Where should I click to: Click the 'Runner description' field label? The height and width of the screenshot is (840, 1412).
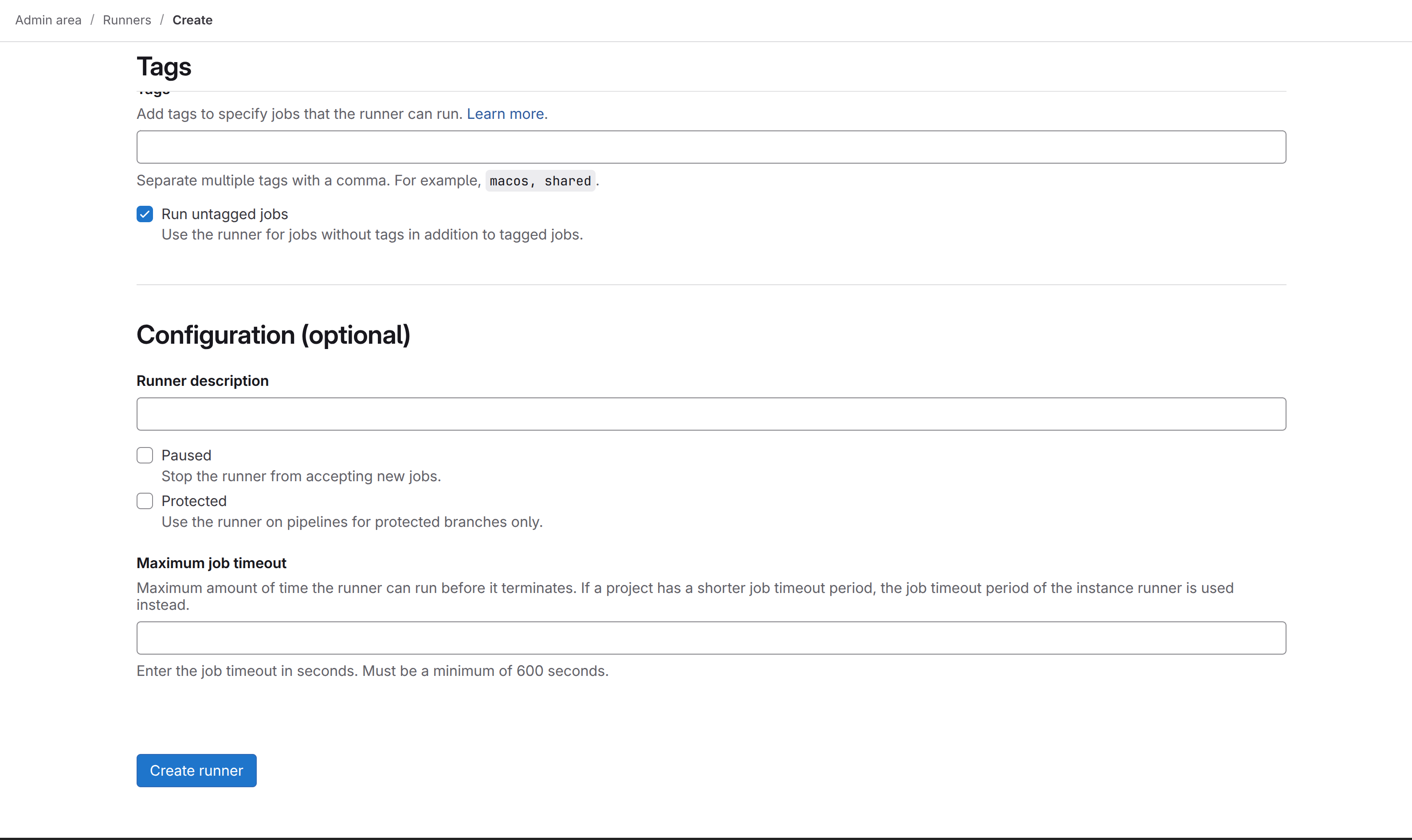click(x=203, y=381)
